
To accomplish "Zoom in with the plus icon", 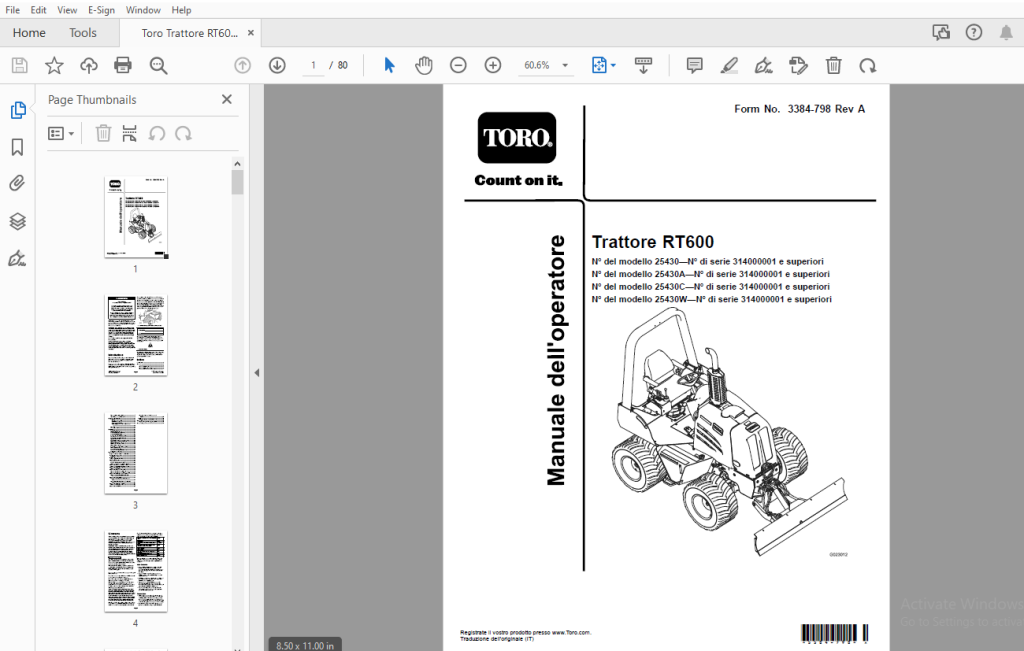I will 493,65.
